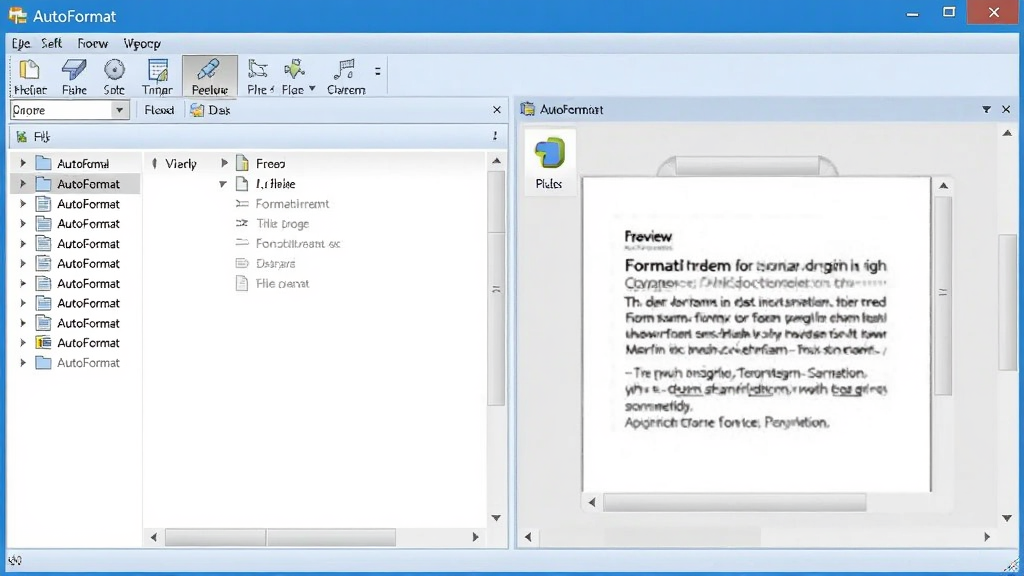
Task: Close the AutoFormat preview panel
Action: pyautogui.click(x=1006, y=110)
